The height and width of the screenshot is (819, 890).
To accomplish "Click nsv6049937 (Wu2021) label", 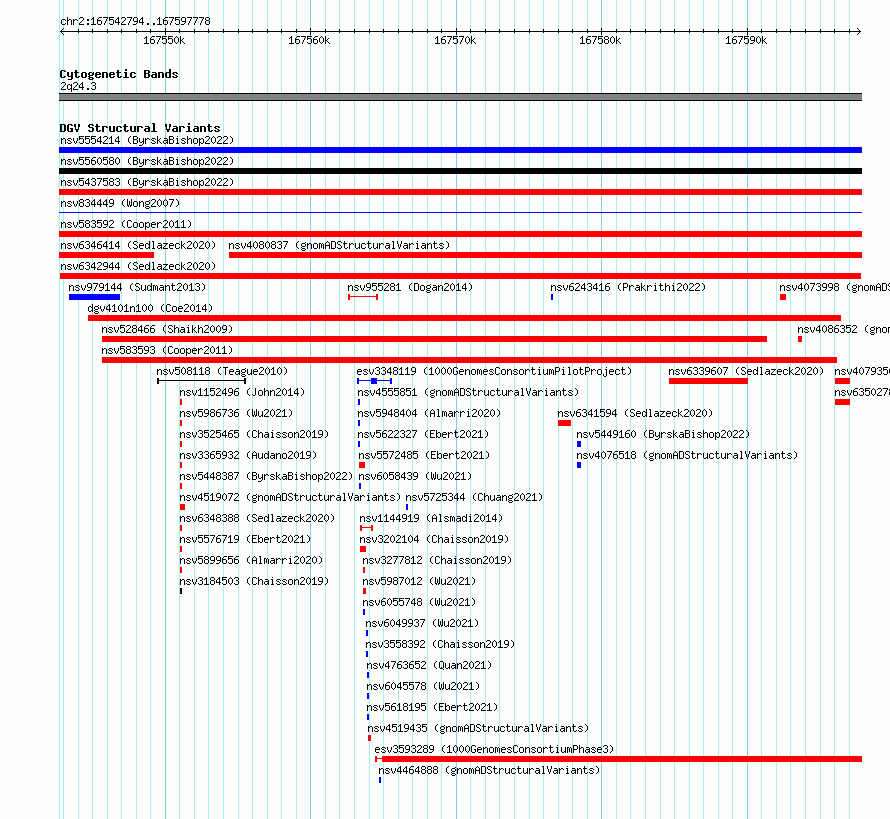I will coord(422,623).
